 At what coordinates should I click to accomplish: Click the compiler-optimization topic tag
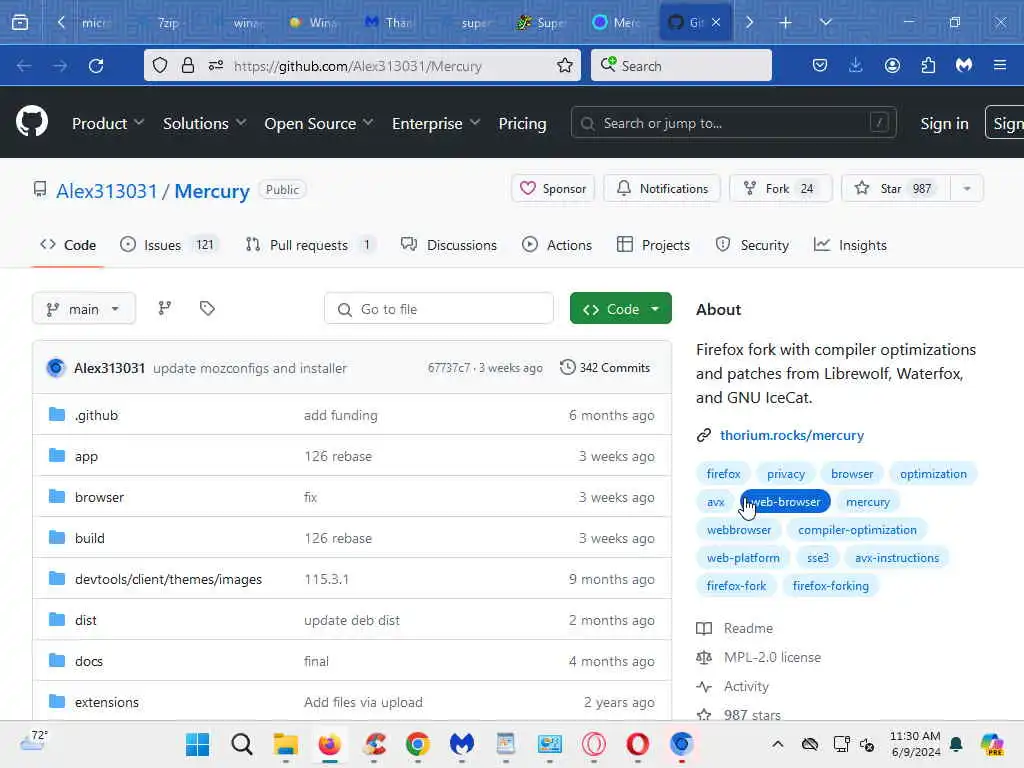click(x=857, y=530)
